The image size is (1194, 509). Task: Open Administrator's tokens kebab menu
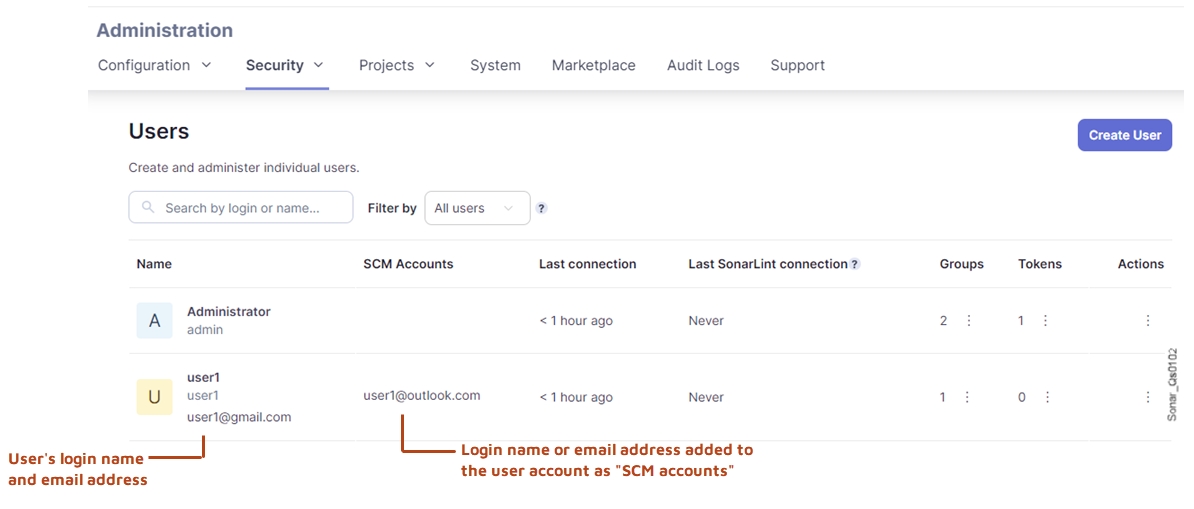(x=1045, y=321)
